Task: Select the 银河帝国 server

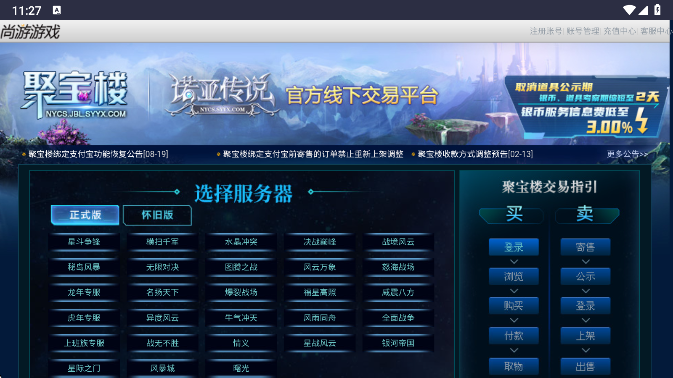Action: (398, 343)
